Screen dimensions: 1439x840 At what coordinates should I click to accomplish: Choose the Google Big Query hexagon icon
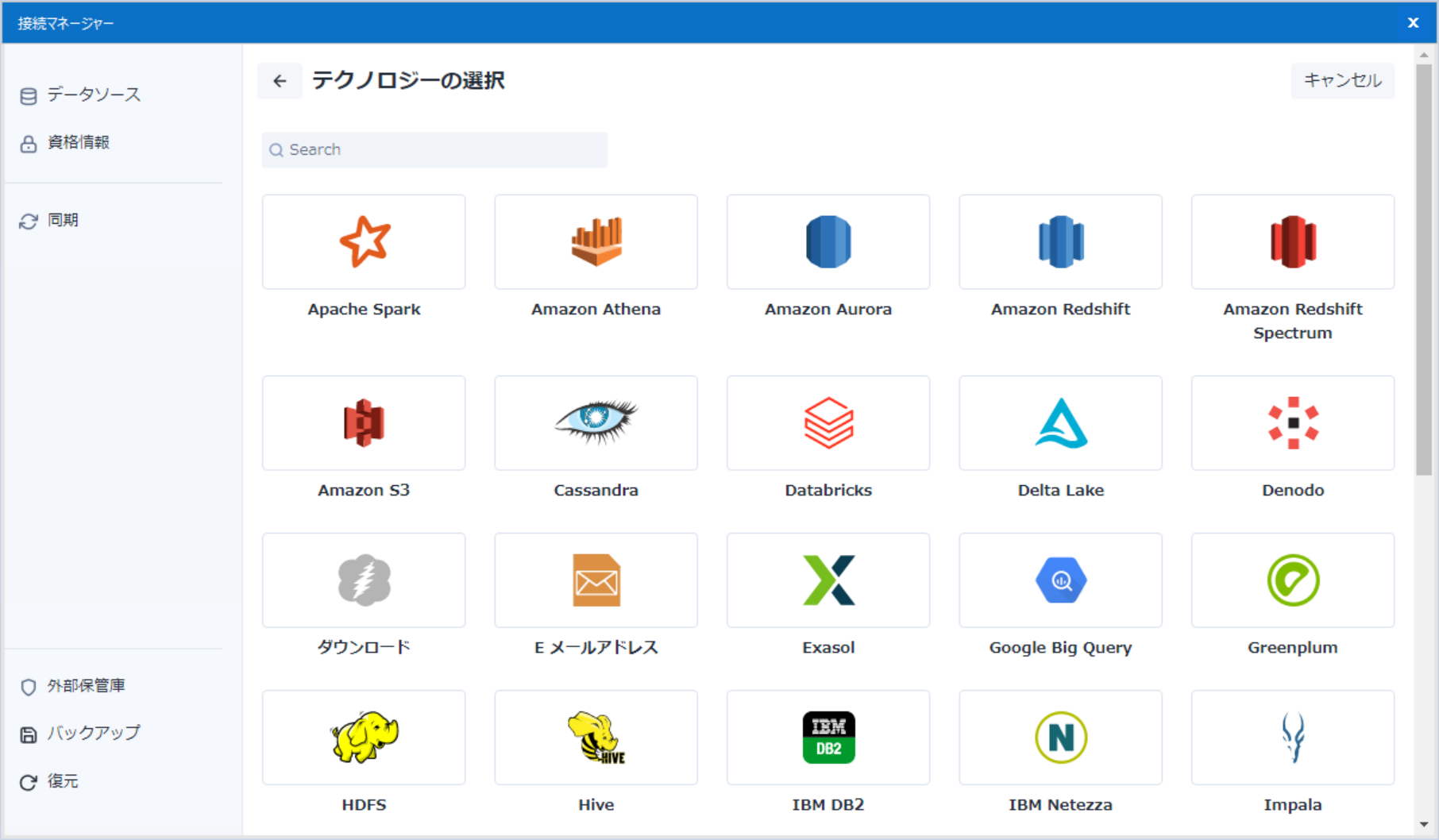[x=1061, y=580]
